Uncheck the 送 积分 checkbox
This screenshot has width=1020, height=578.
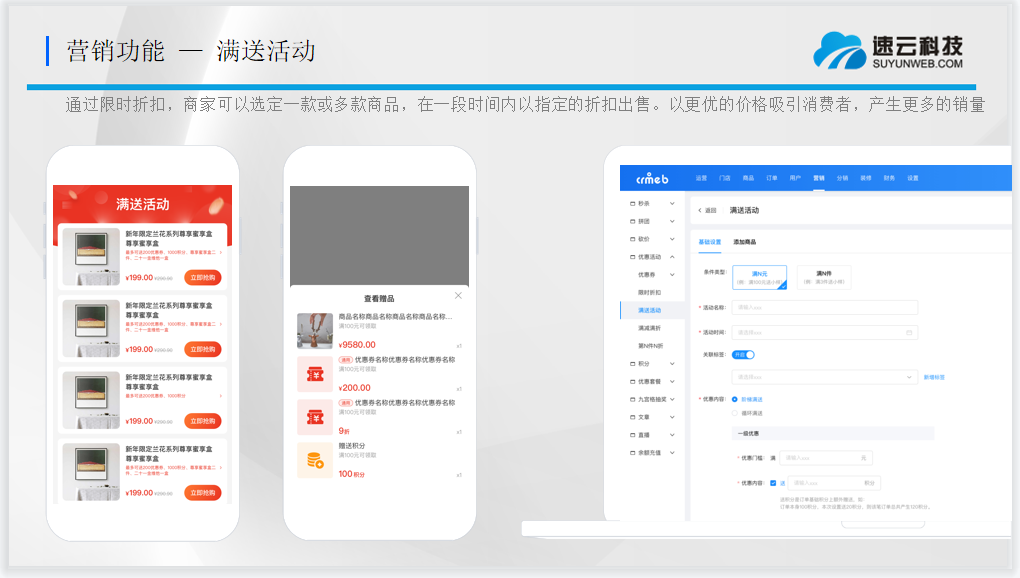pyautogui.click(x=773, y=482)
